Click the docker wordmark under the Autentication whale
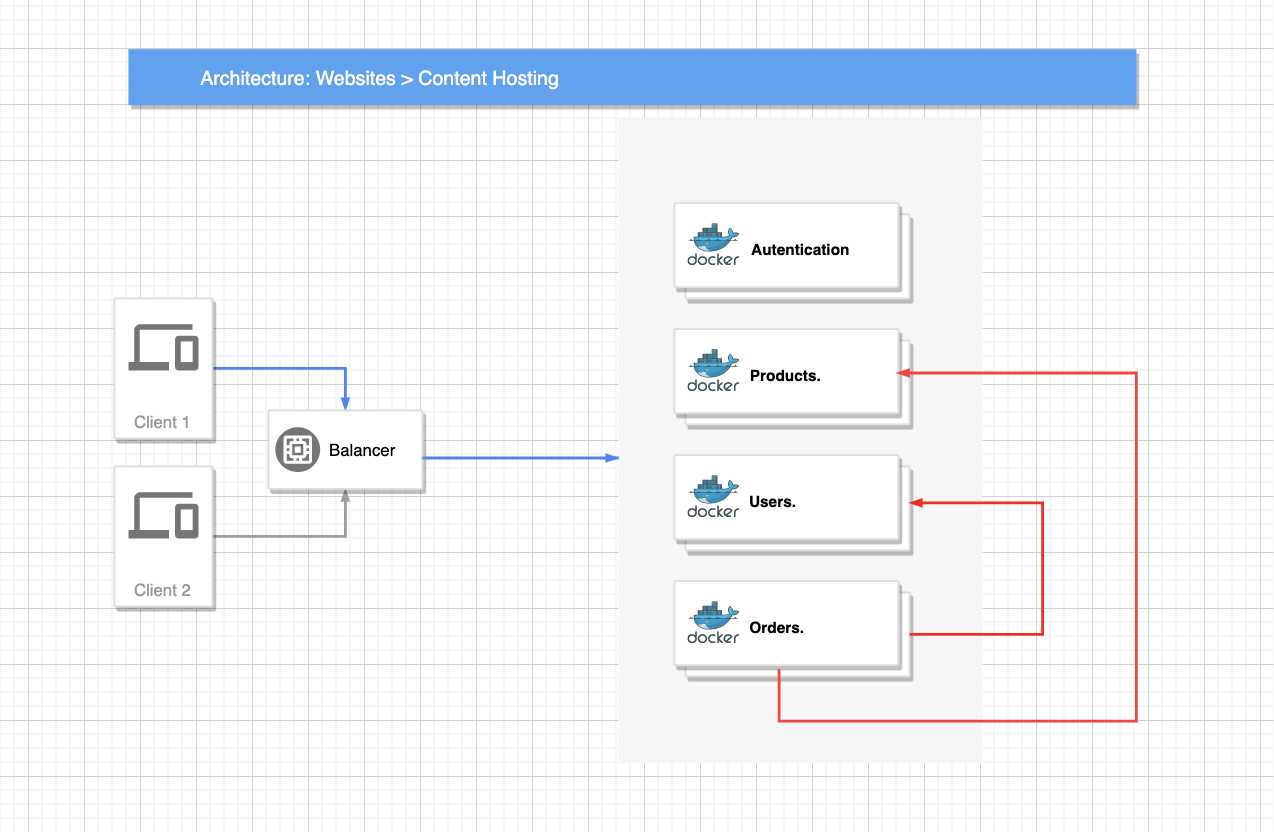1274x832 pixels. click(x=711, y=260)
